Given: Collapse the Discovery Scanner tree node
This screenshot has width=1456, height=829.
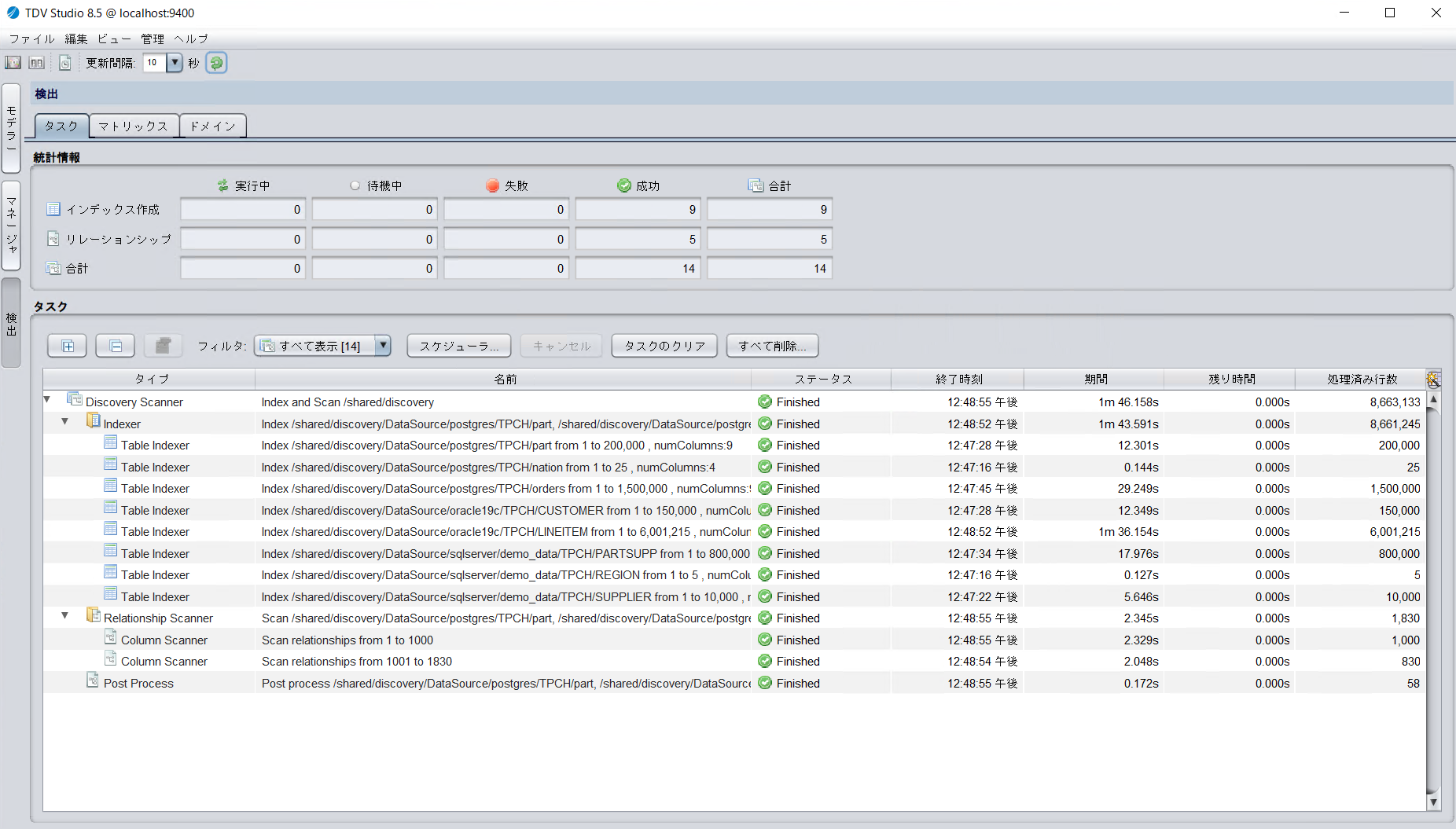Looking at the screenshot, I should (x=47, y=400).
